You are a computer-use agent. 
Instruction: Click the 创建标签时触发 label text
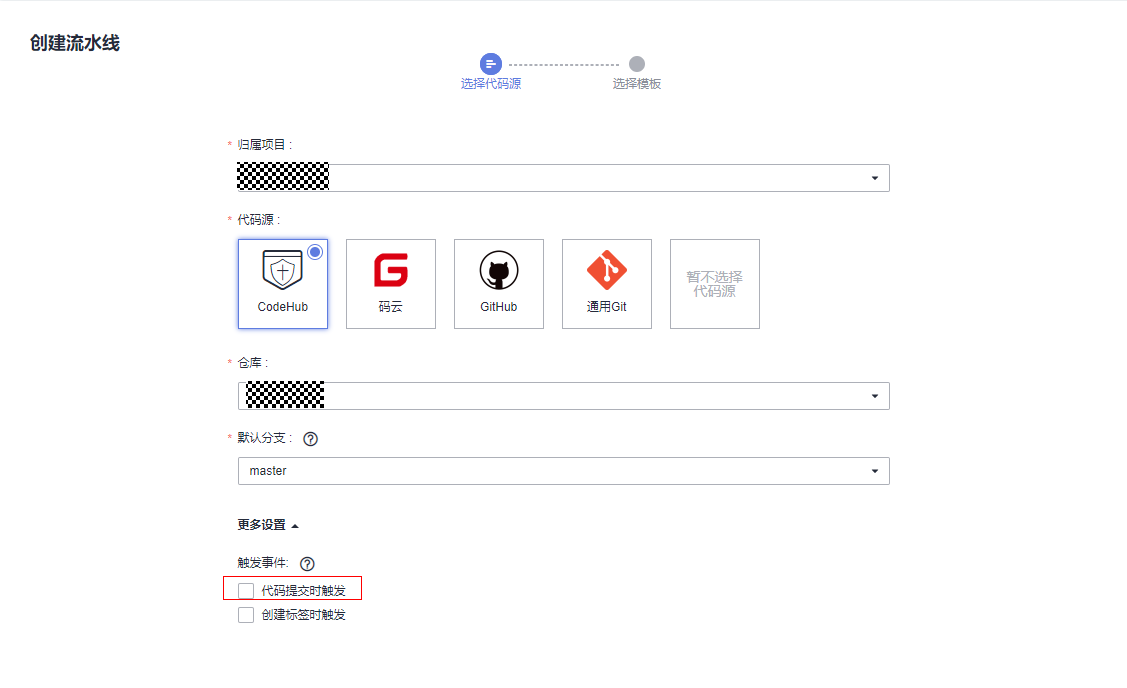click(x=303, y=615)
